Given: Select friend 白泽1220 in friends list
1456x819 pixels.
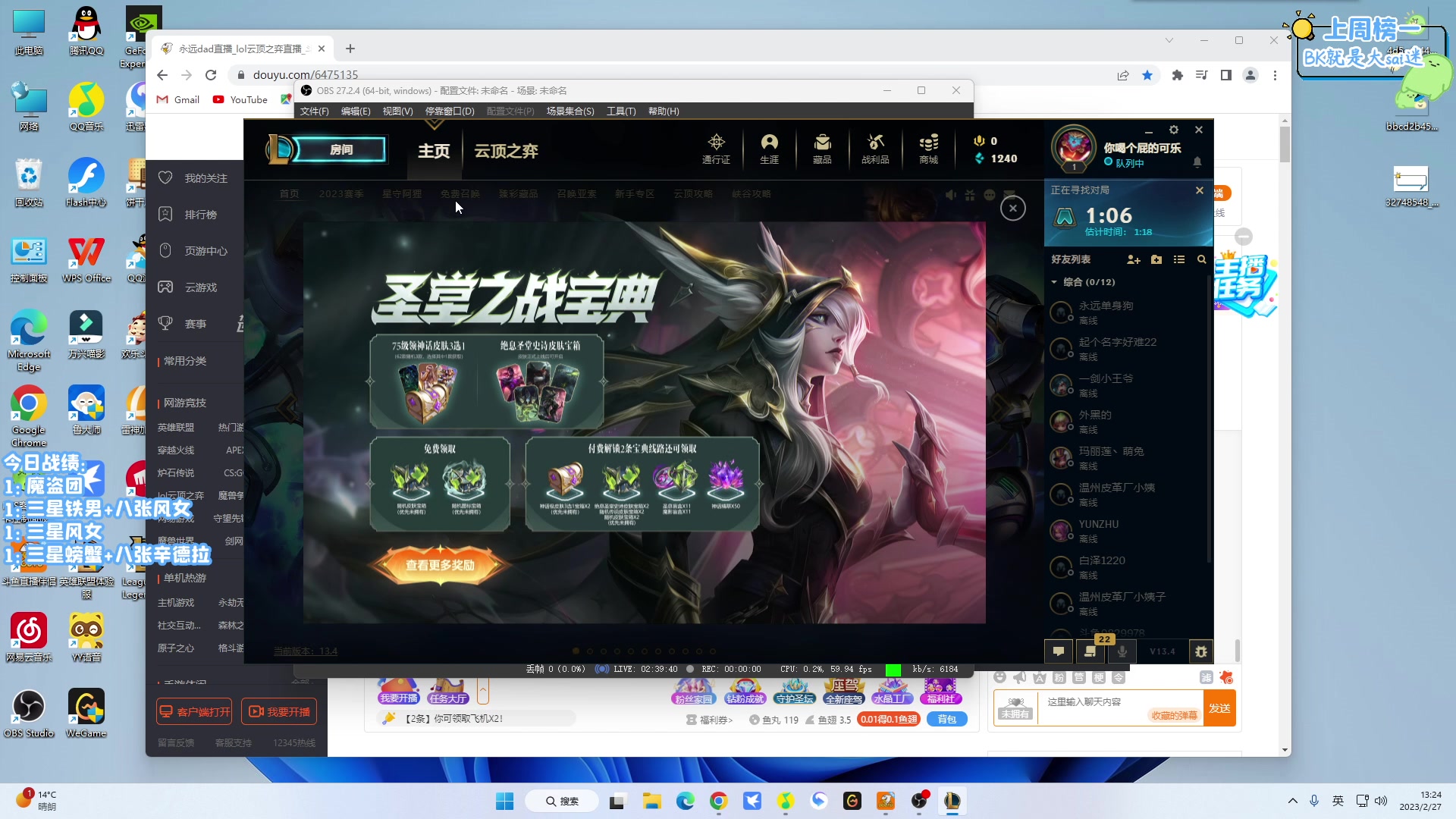Looking at the screenshot, I should (1127, 566).
